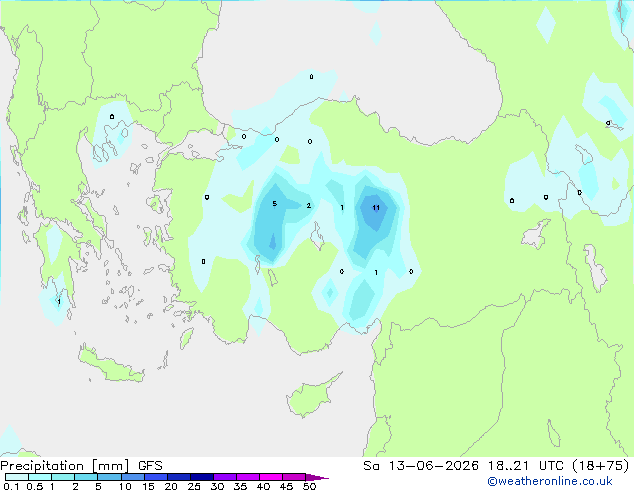Click the 'Precipitation [mm] GFS' title text
The image size is (634, 490).
[82, 466]
